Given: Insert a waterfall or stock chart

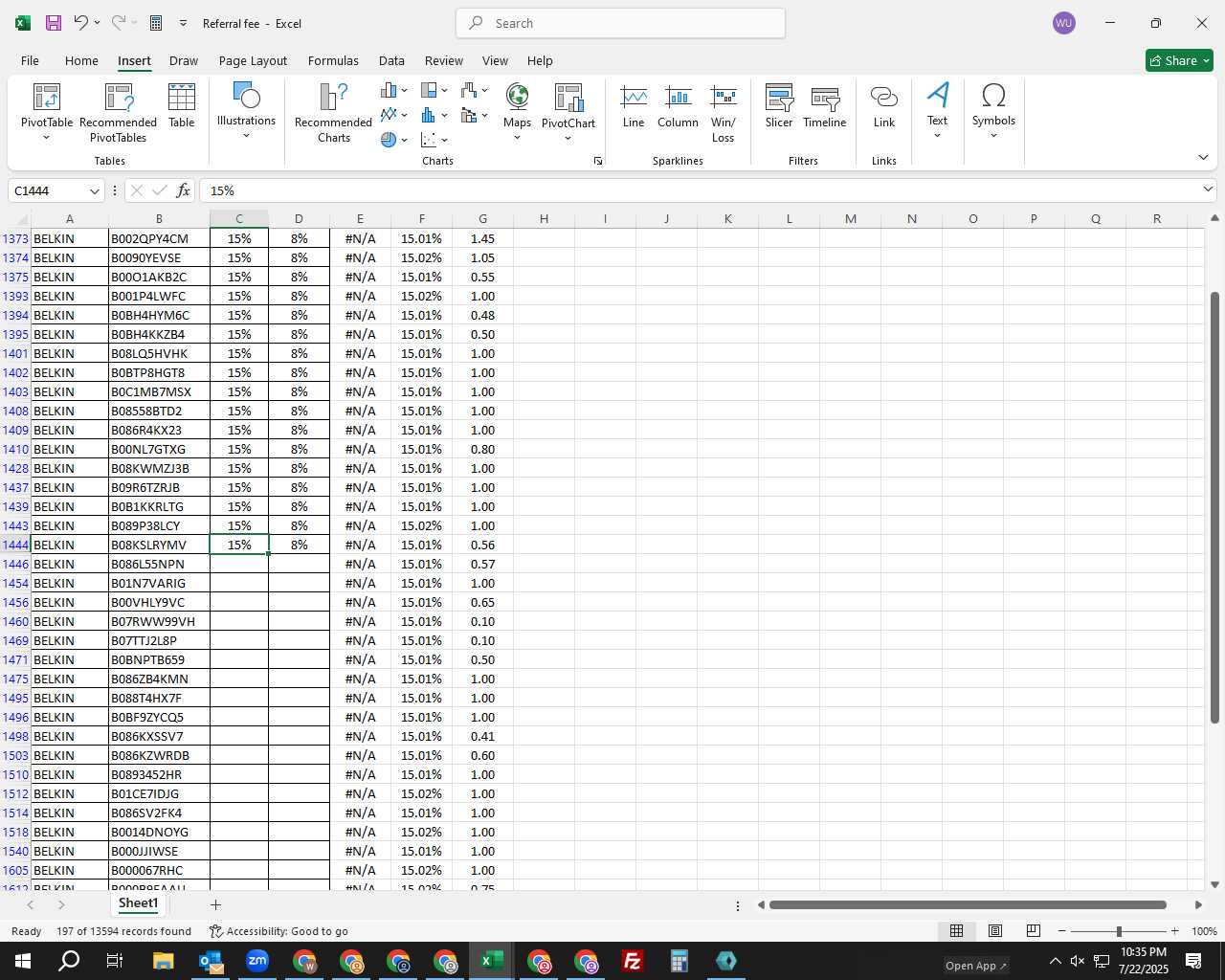Looking at the screenshot, I should tap(469, 90).
